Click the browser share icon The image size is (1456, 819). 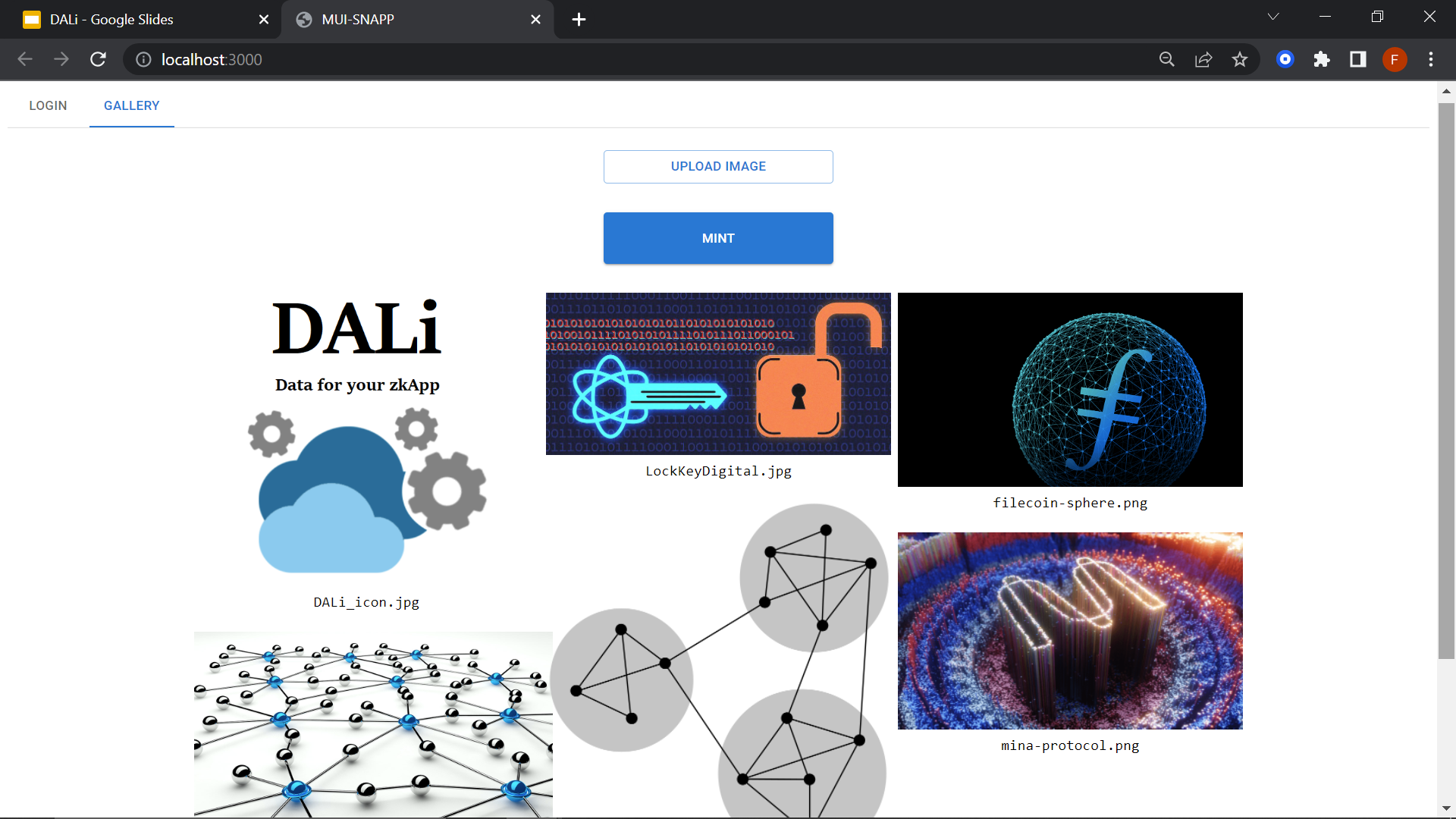(1204, 59)
